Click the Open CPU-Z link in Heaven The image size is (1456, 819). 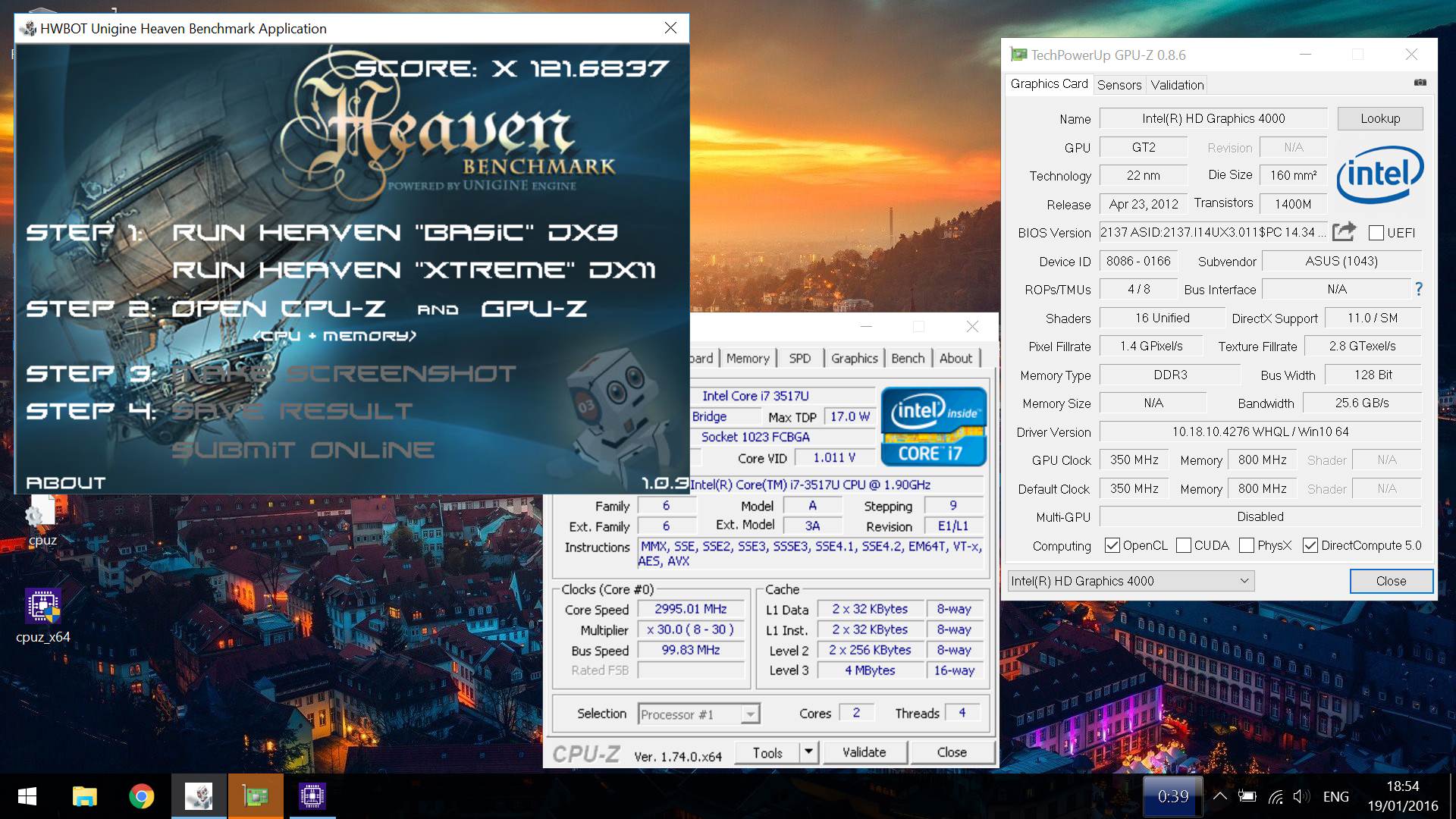point(278,309)
